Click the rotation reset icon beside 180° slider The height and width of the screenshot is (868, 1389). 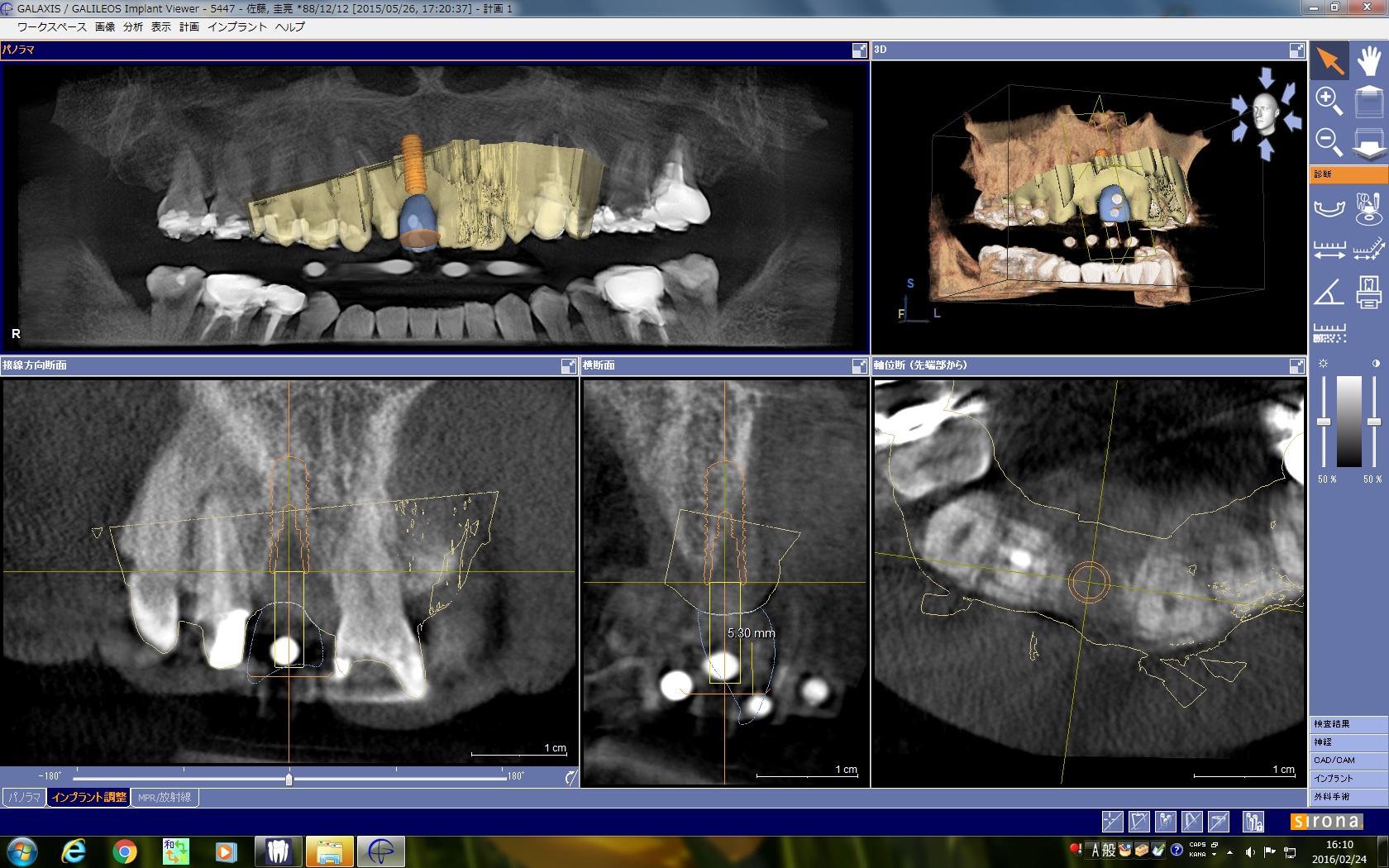[x=570, y=777]
